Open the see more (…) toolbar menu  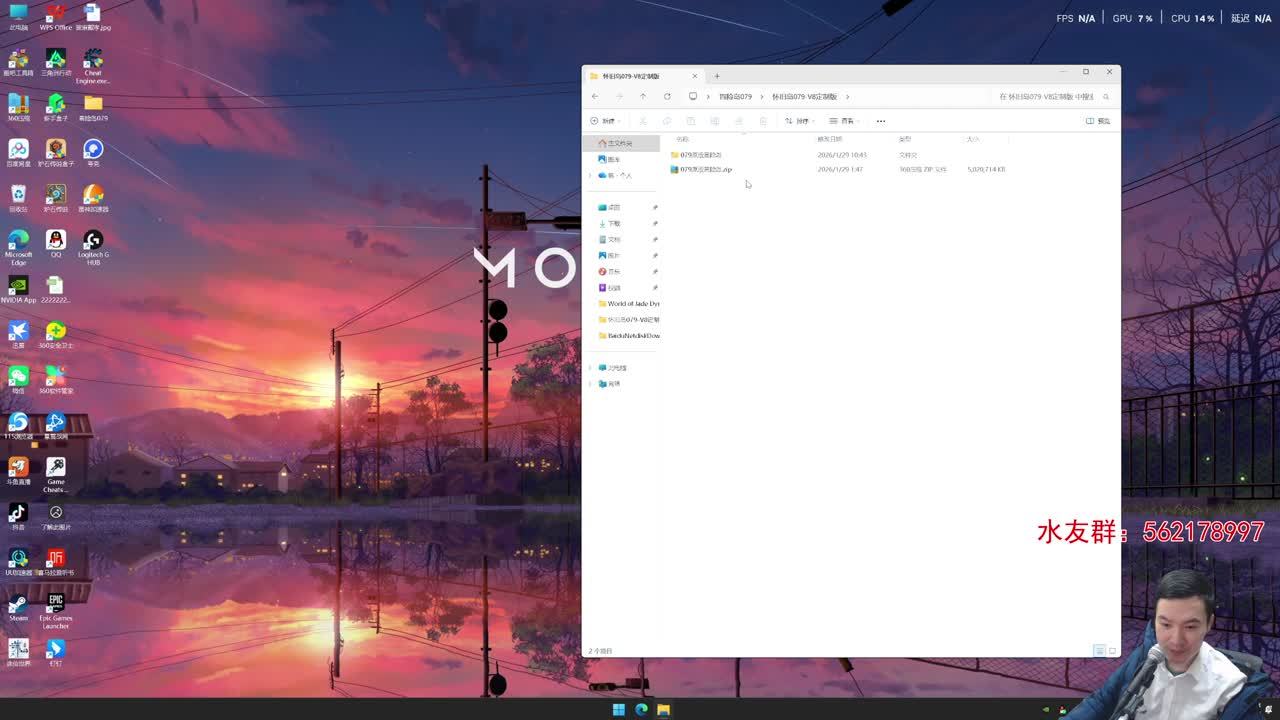[881, 121]
